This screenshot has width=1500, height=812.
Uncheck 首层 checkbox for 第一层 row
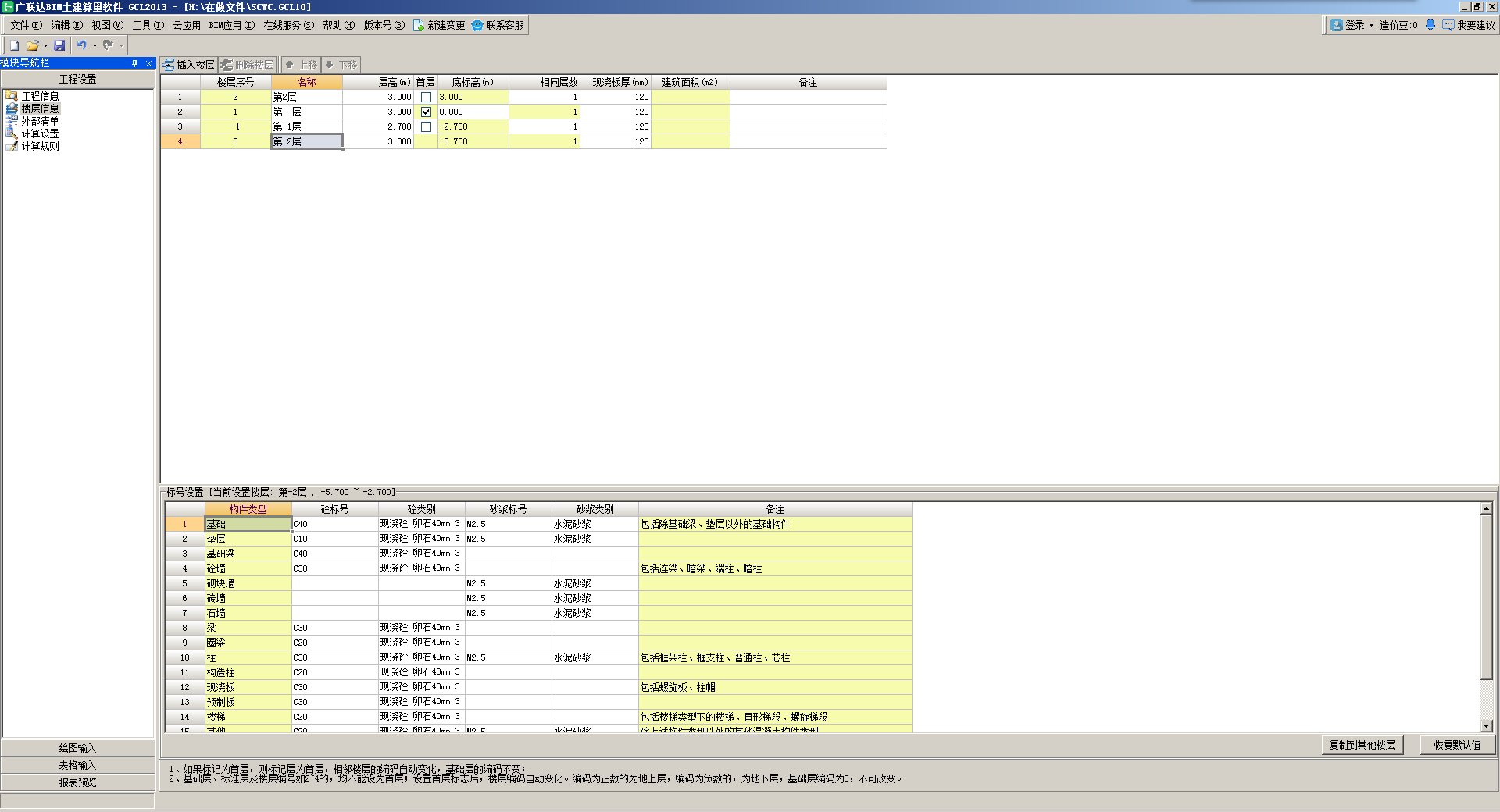tap(426, 112)
